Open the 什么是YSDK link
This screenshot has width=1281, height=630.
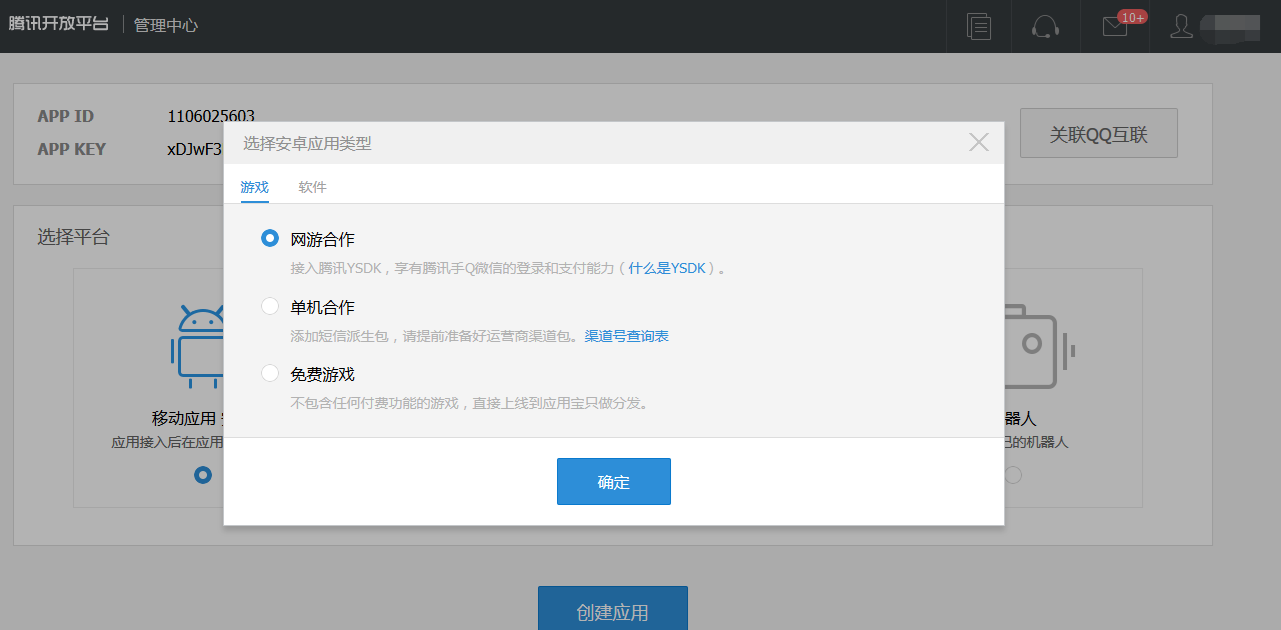click(666, 268)
